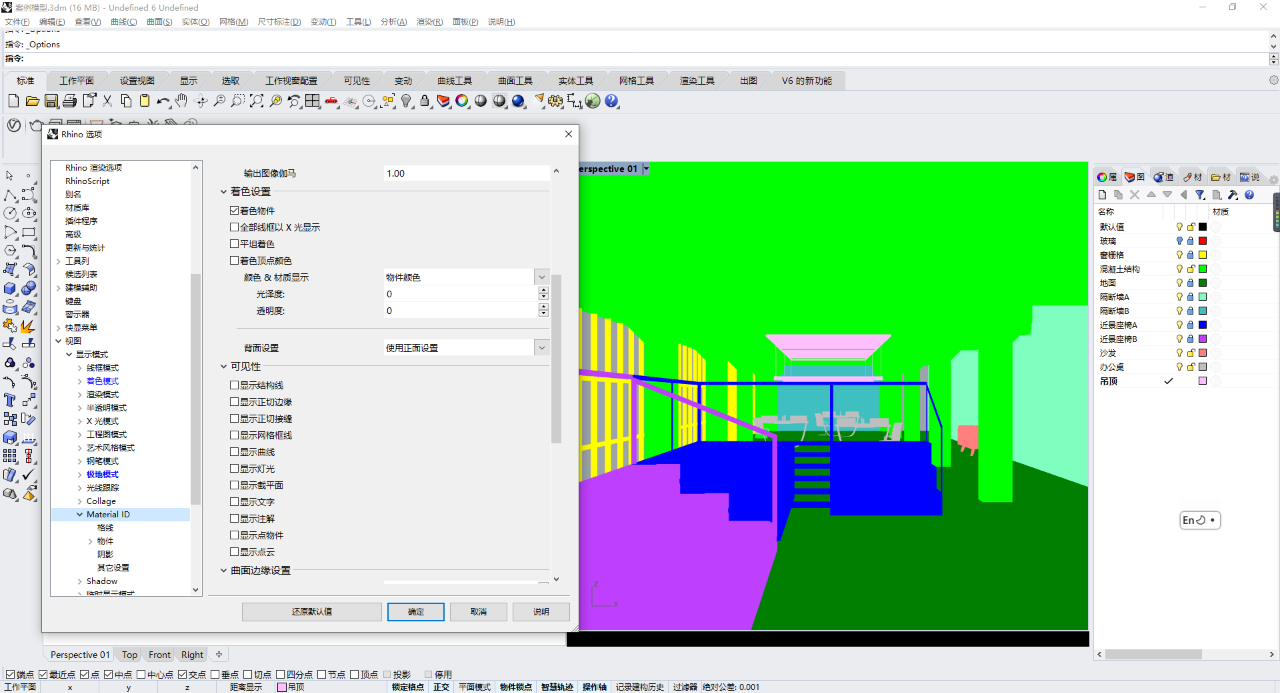The height and width of the screenshot is (693, 1280).
Task: Expand the 渲染模式 tree item
Action: pos(81,394)
